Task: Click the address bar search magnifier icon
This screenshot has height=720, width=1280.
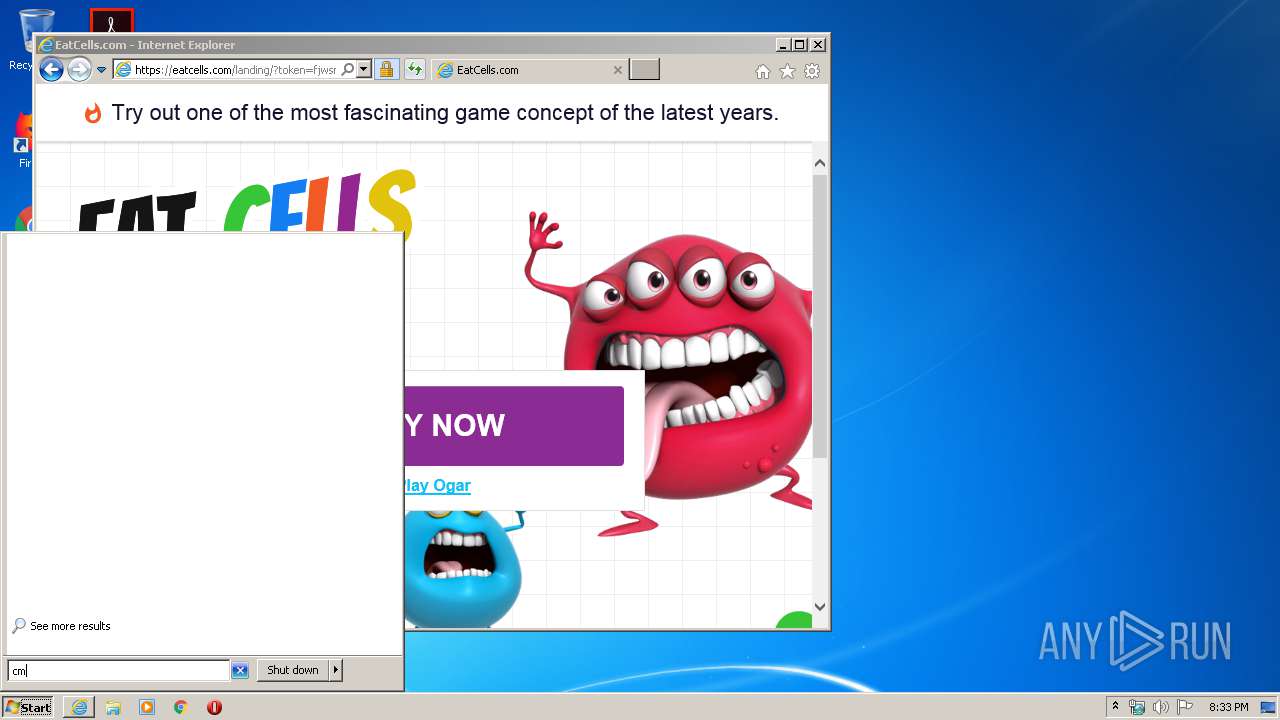Action: point(347,69)
